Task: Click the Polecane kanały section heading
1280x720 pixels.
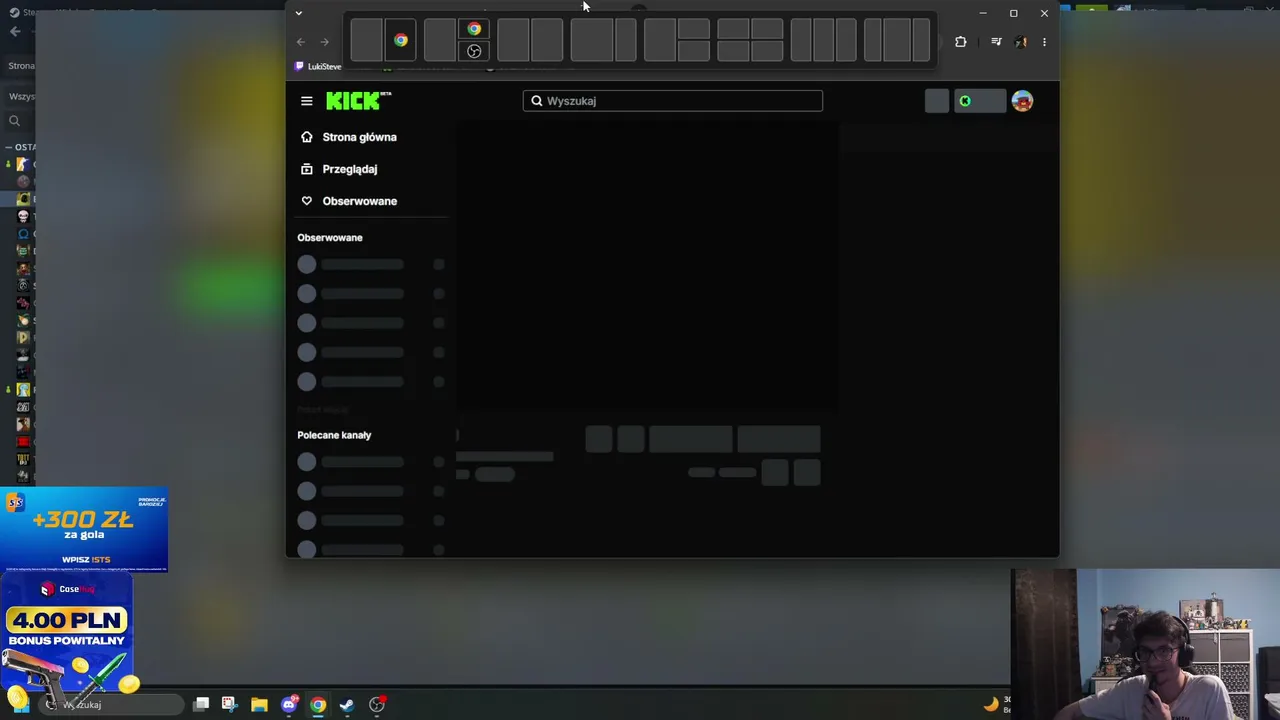Action: pyautogui.click(x=334, y=435)
